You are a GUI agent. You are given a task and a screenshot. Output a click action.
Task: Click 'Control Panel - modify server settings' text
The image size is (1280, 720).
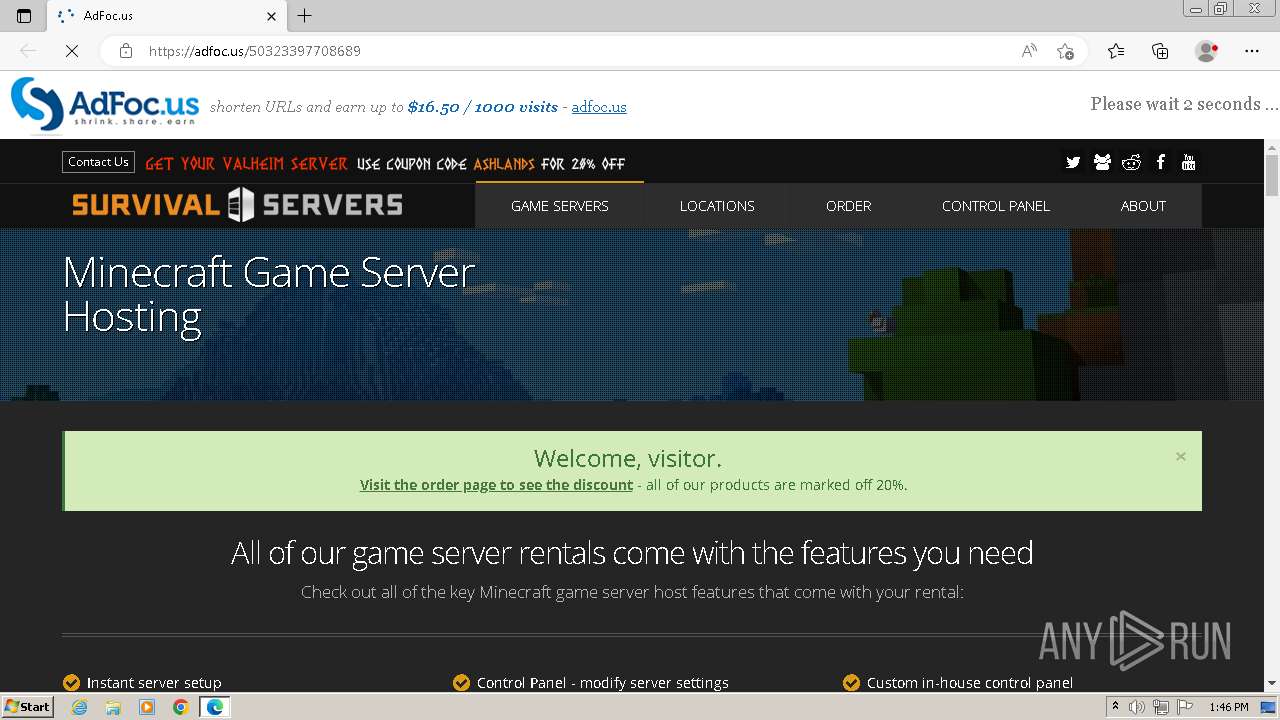[603, 683]
